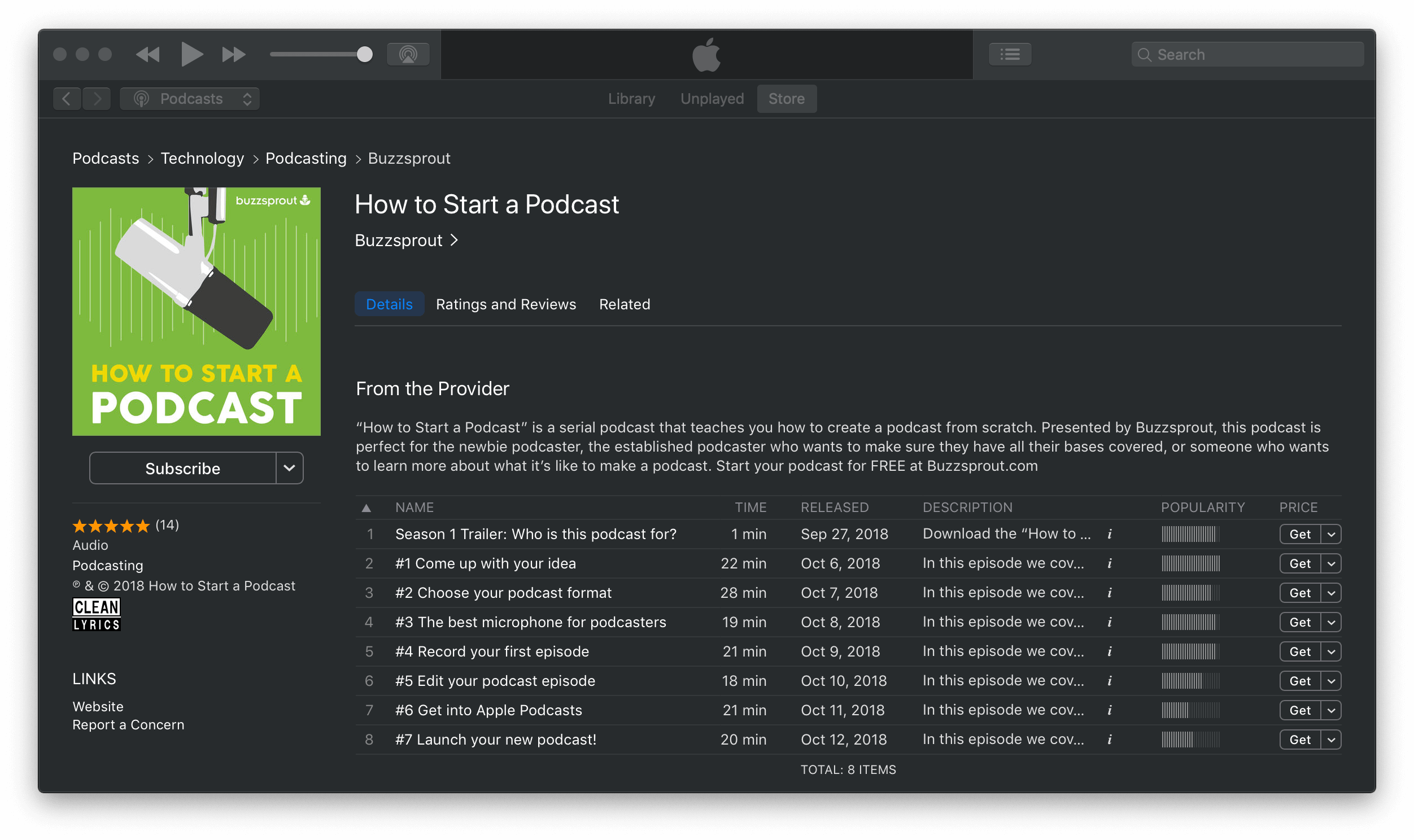Click the Subscribe button
The width and height of the screenshot is (1414, 840).
pyautogui.click(x=183, y=469)
